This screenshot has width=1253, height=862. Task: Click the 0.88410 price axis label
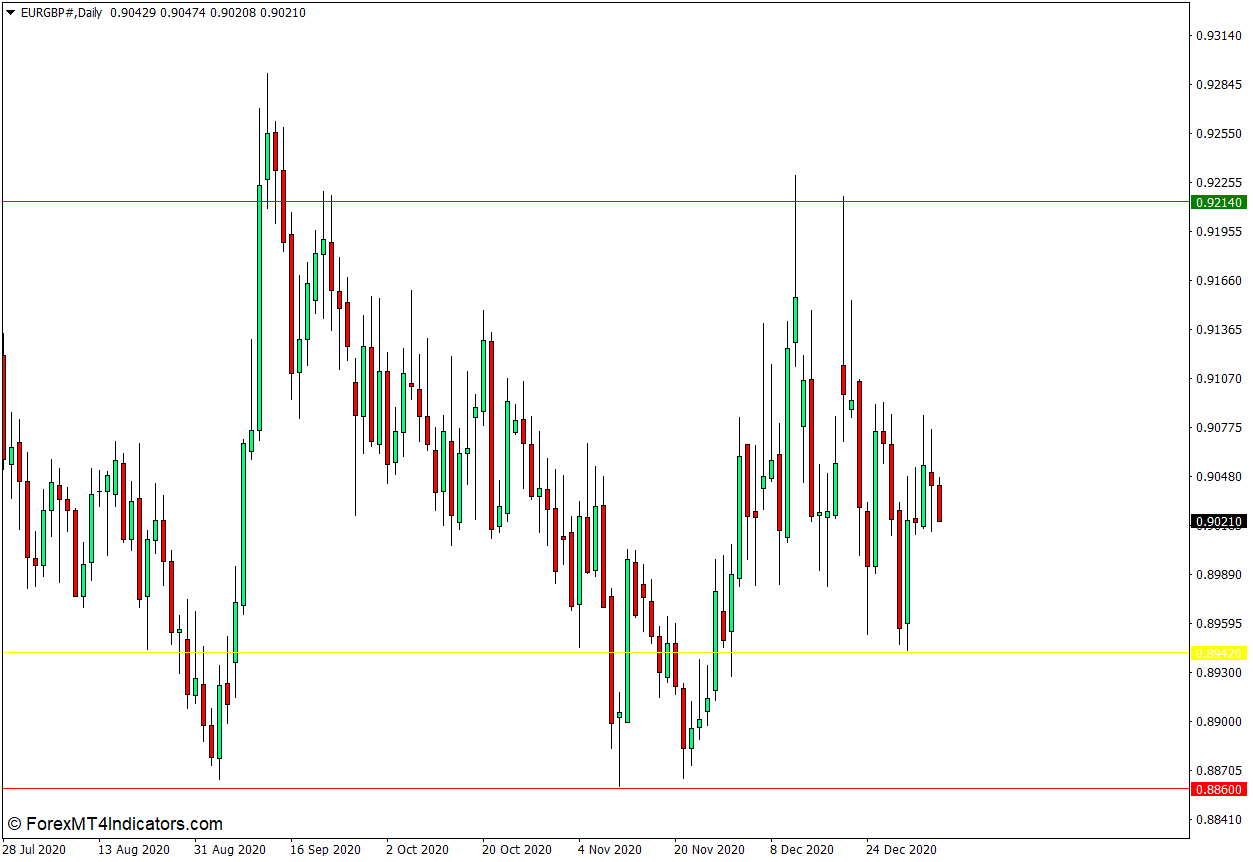pos(1218,820)
